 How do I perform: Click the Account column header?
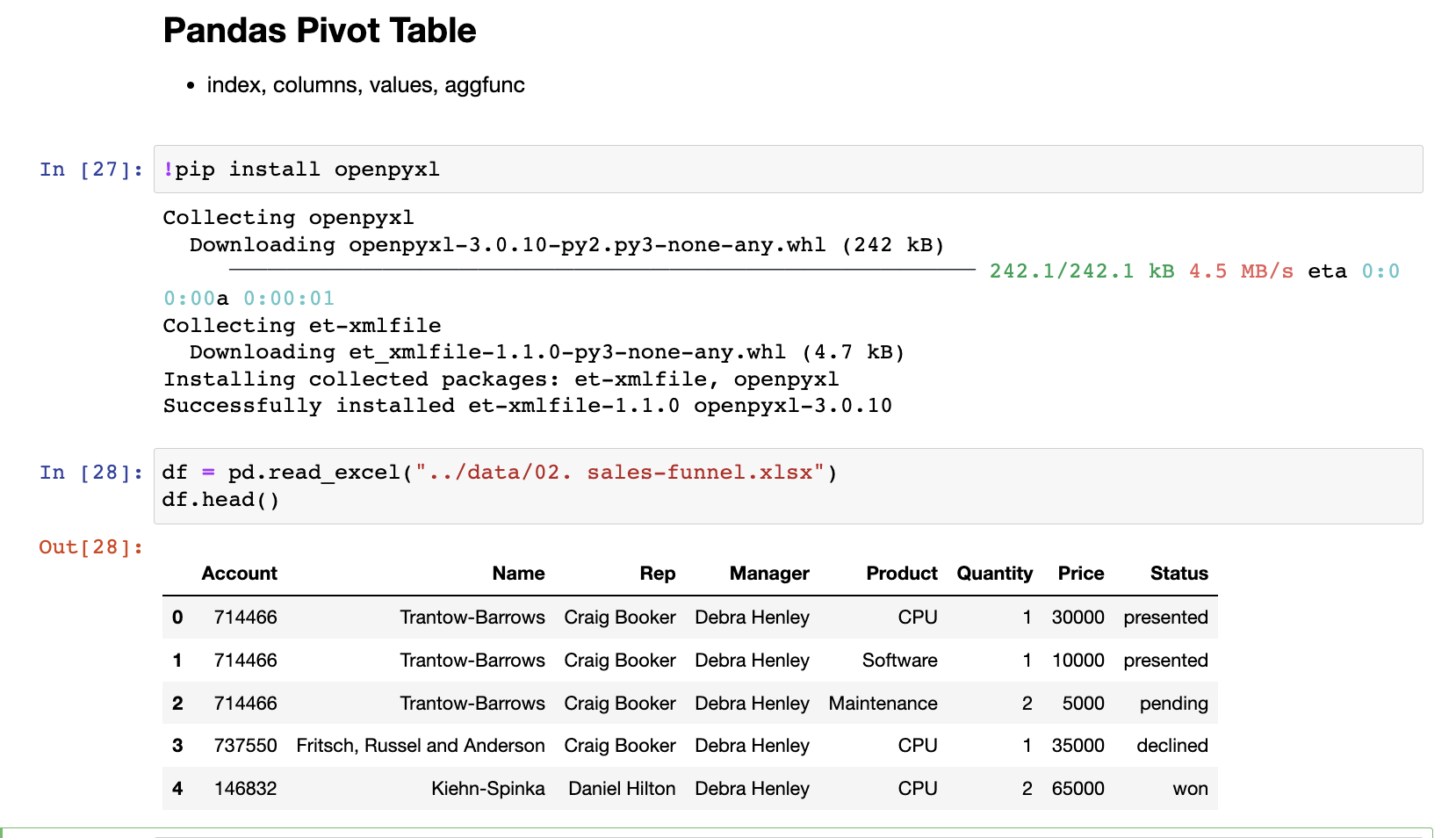(x=239, y=573)
